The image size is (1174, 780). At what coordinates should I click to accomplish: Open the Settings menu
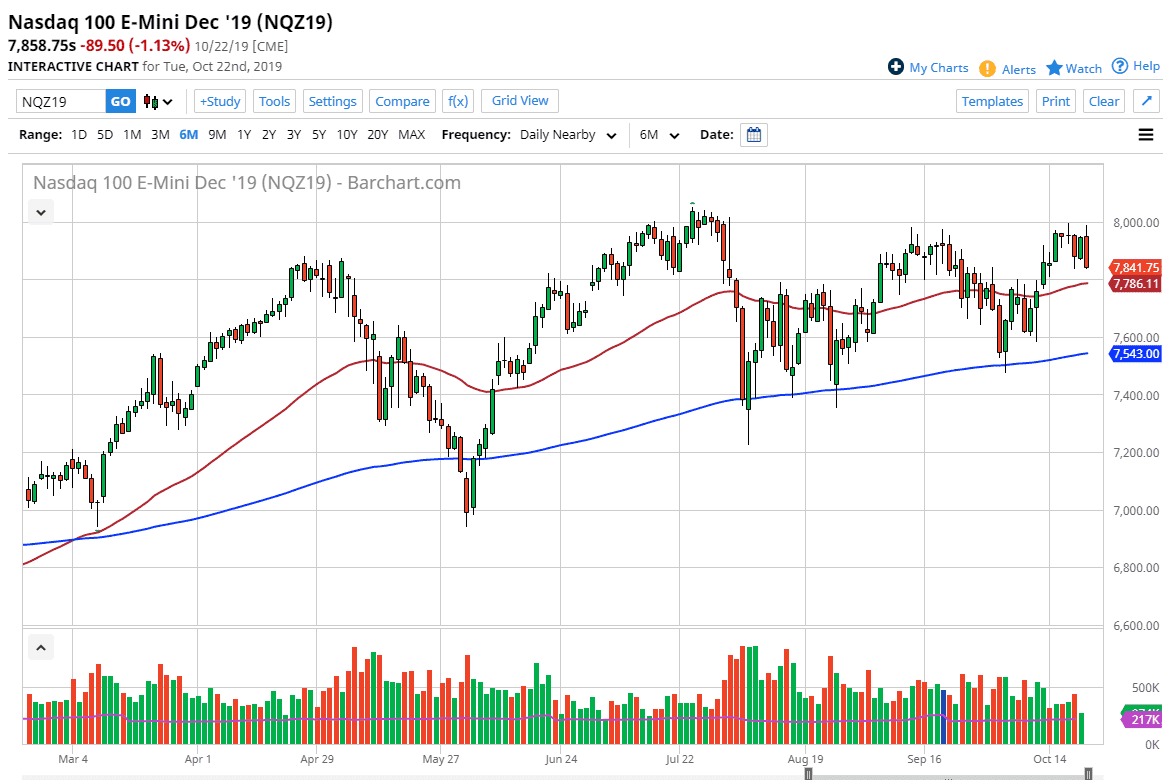click(x=332, y=100)
